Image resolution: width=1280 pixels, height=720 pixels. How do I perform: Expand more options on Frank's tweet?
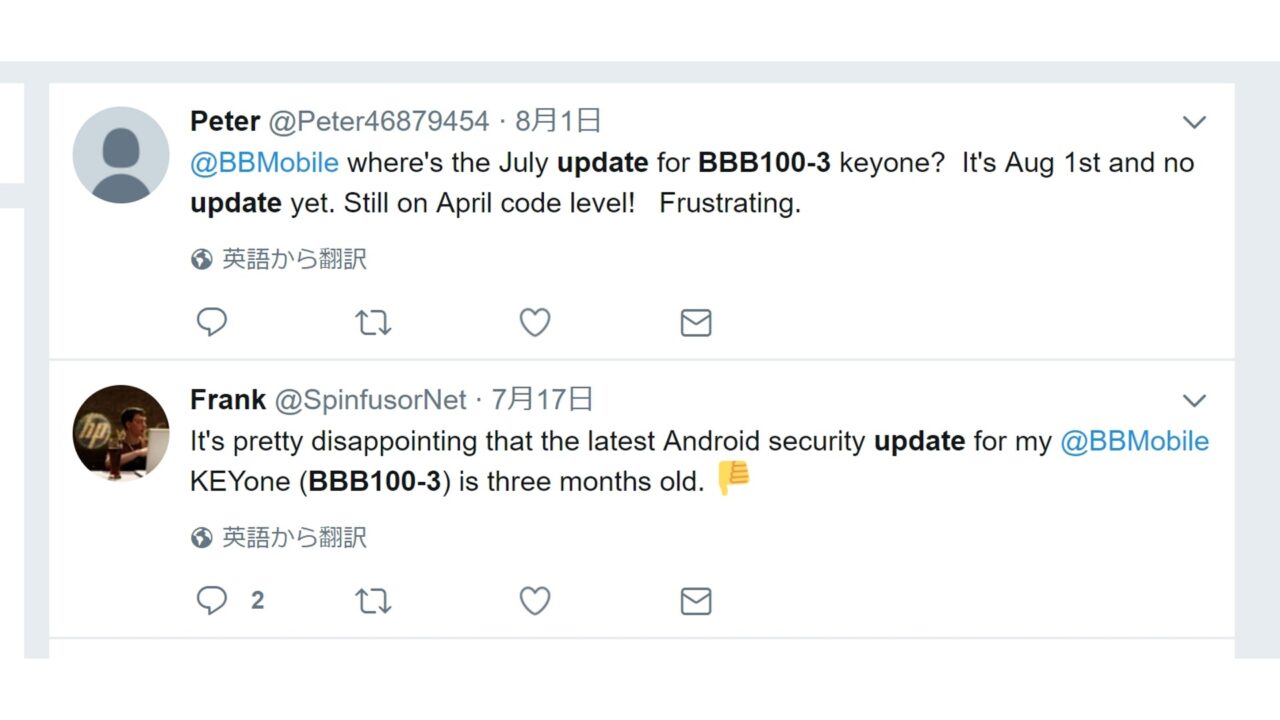point(1194,400)
